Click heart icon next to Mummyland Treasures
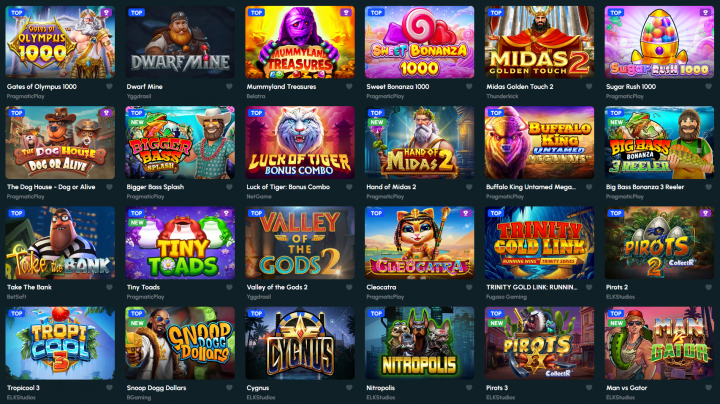 tap(349, 86)
